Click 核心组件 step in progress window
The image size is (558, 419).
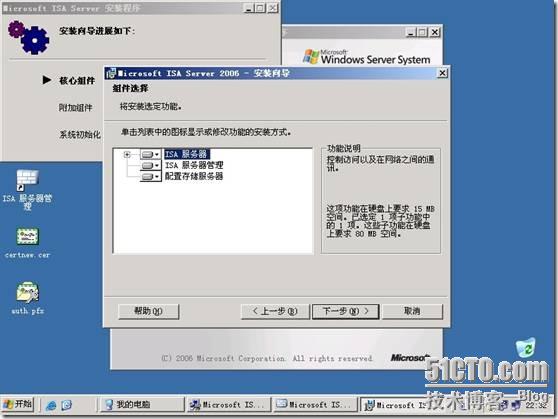pos(77,81)
